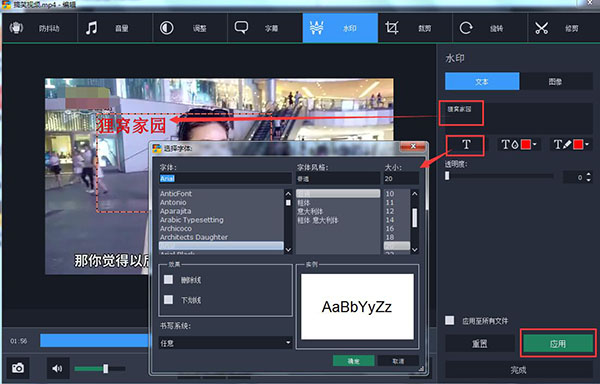Click the watermark text input box
This screenshot has height=384, width=600.
(518, 118)
